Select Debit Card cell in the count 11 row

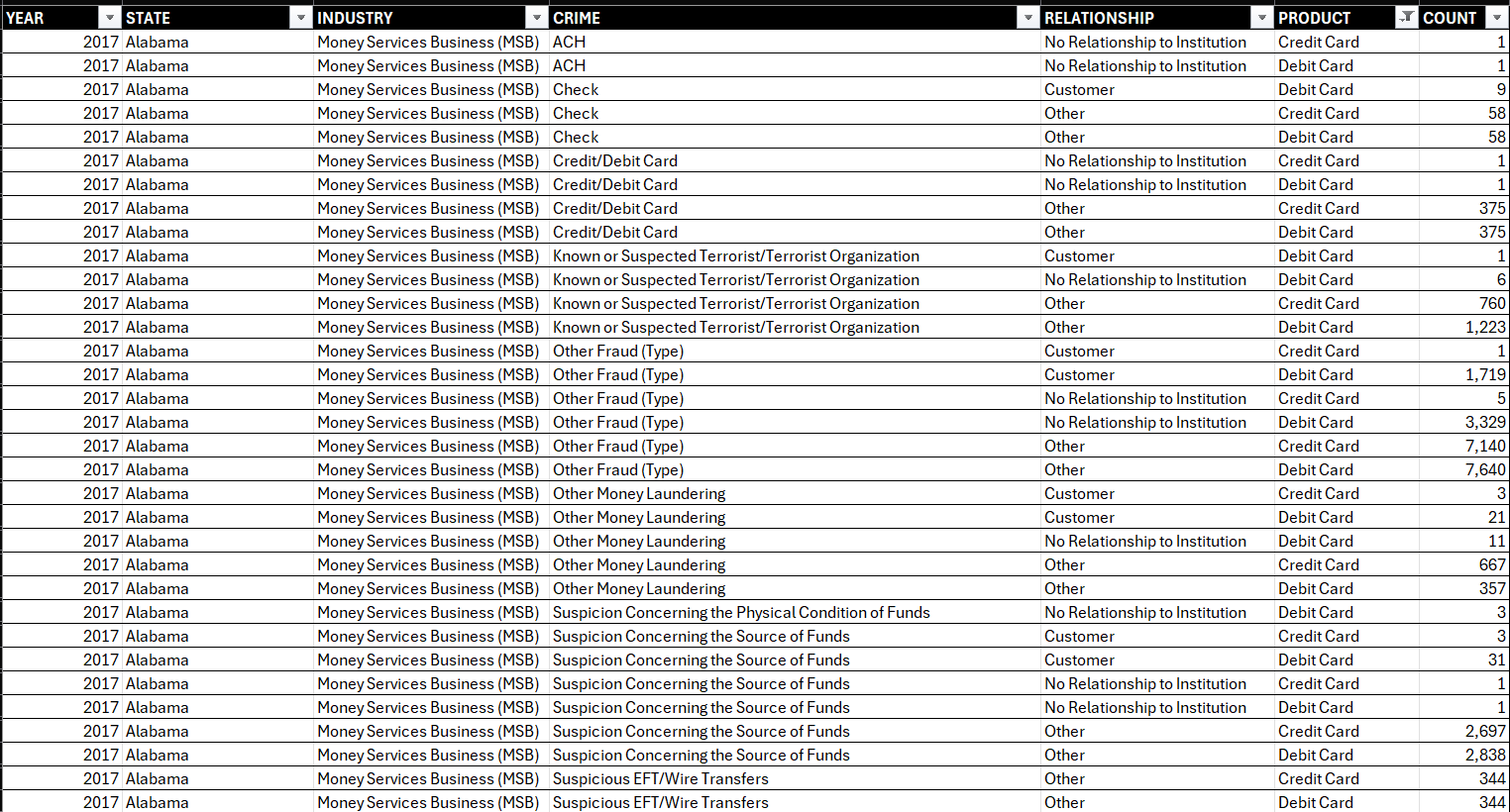(x=1347, y=541)
